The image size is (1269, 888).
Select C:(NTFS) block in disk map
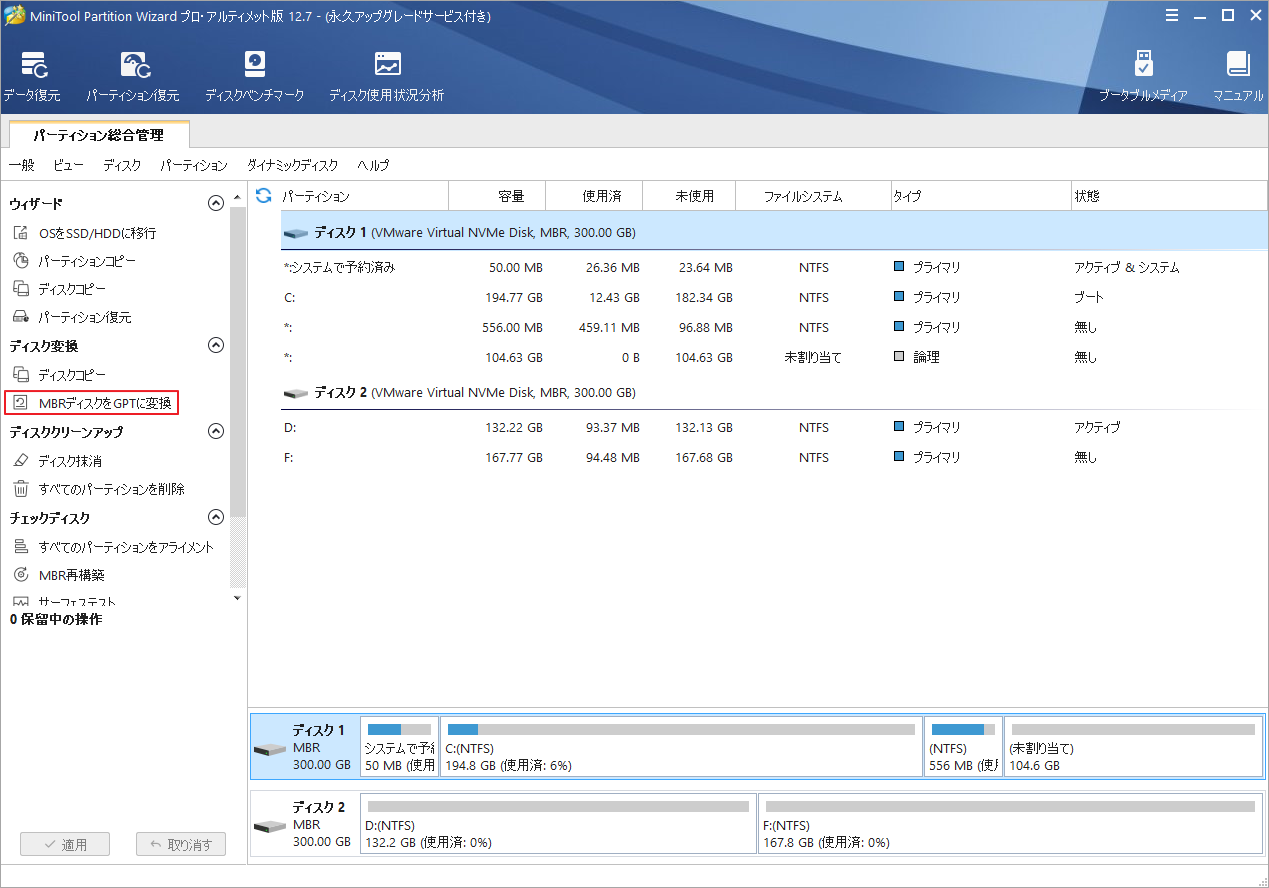point(681,746)
